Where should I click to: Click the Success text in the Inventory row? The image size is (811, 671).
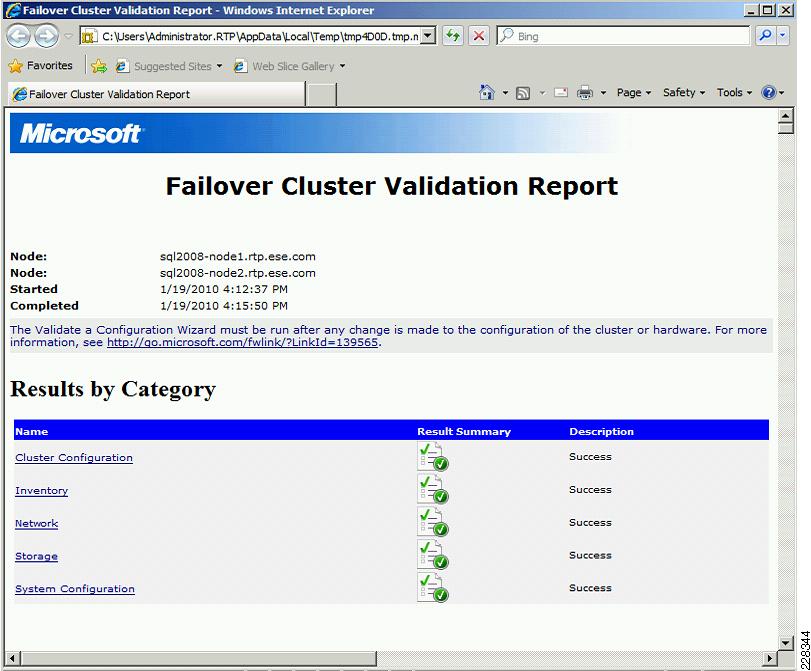(x=590, y=489)
